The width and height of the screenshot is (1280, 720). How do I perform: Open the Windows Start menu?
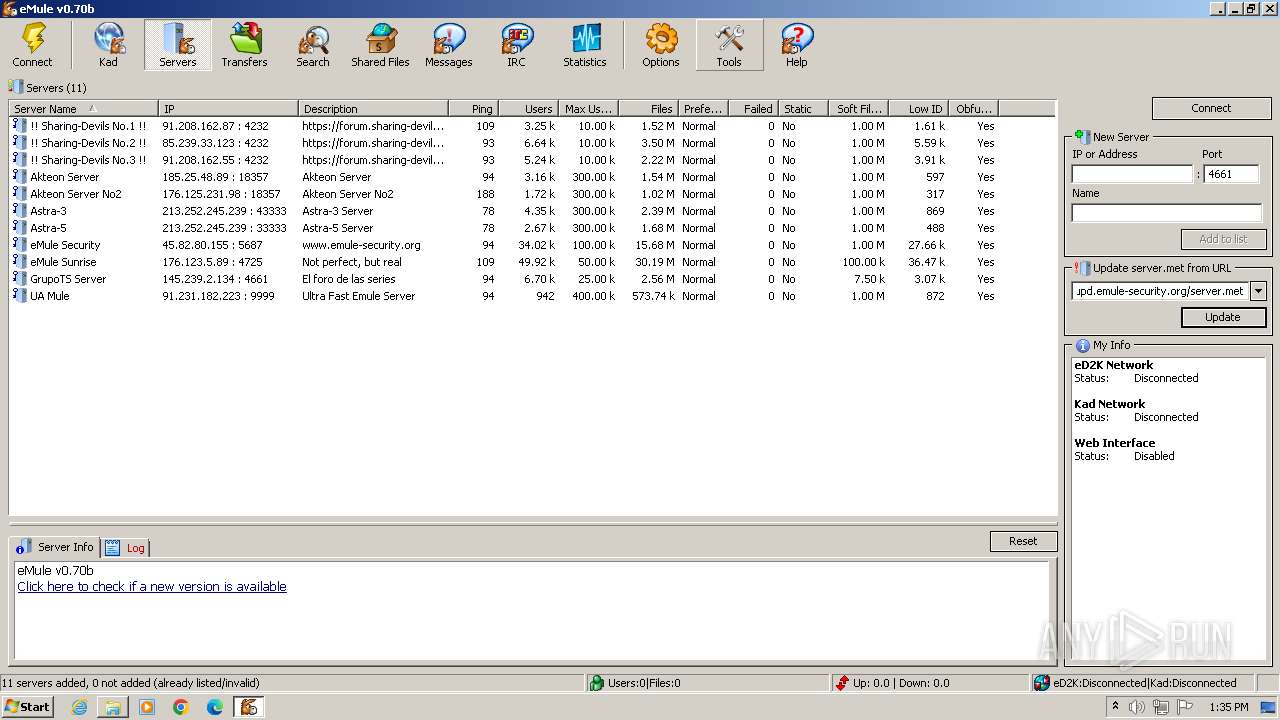(27, 707)
